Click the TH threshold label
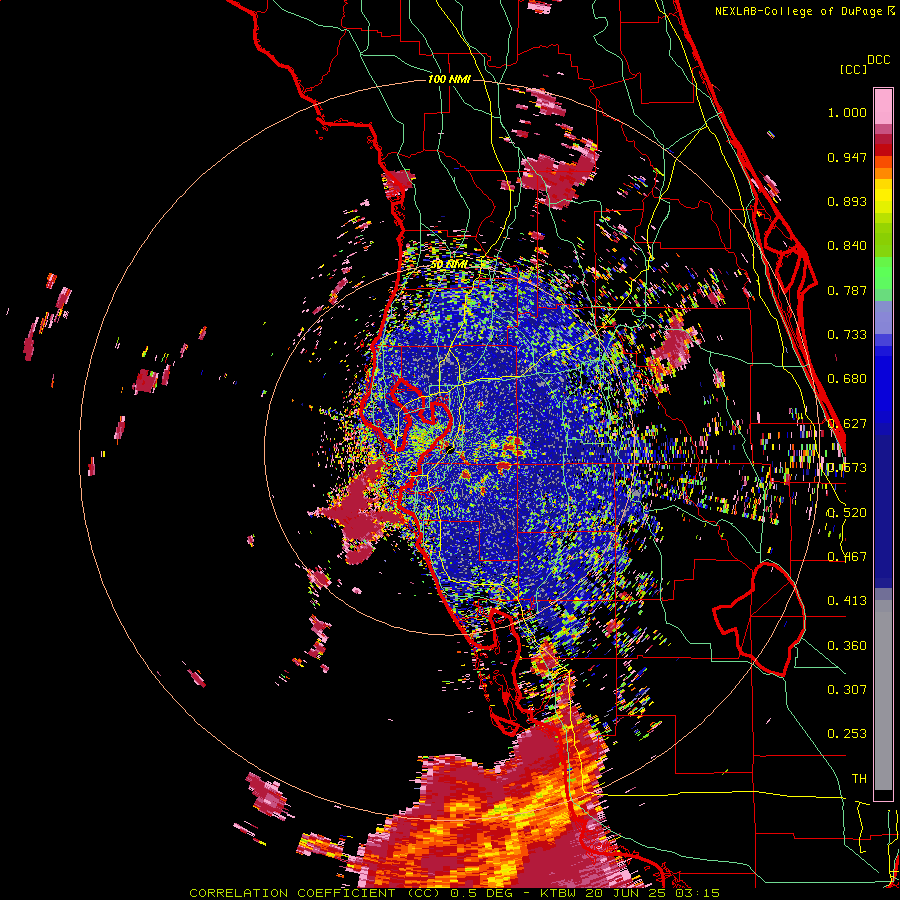The image size is (900, 900). coord(859,779)
